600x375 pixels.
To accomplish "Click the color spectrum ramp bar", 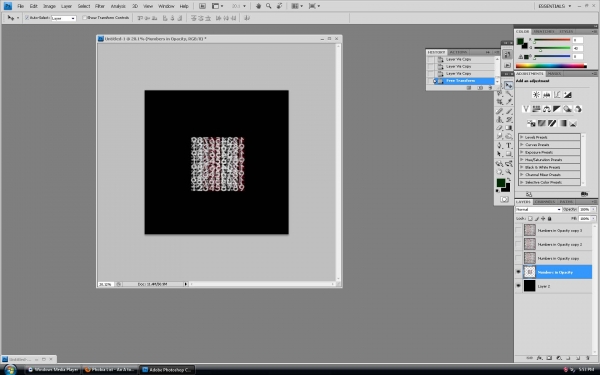I will [x=551, y=66].
